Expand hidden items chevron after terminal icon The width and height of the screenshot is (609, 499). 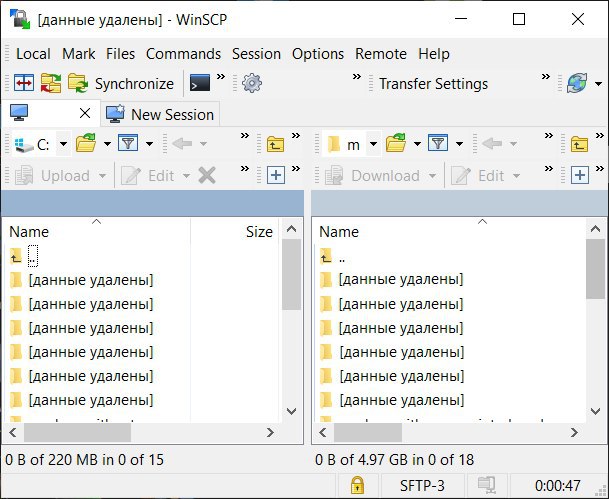click(221, 77)
